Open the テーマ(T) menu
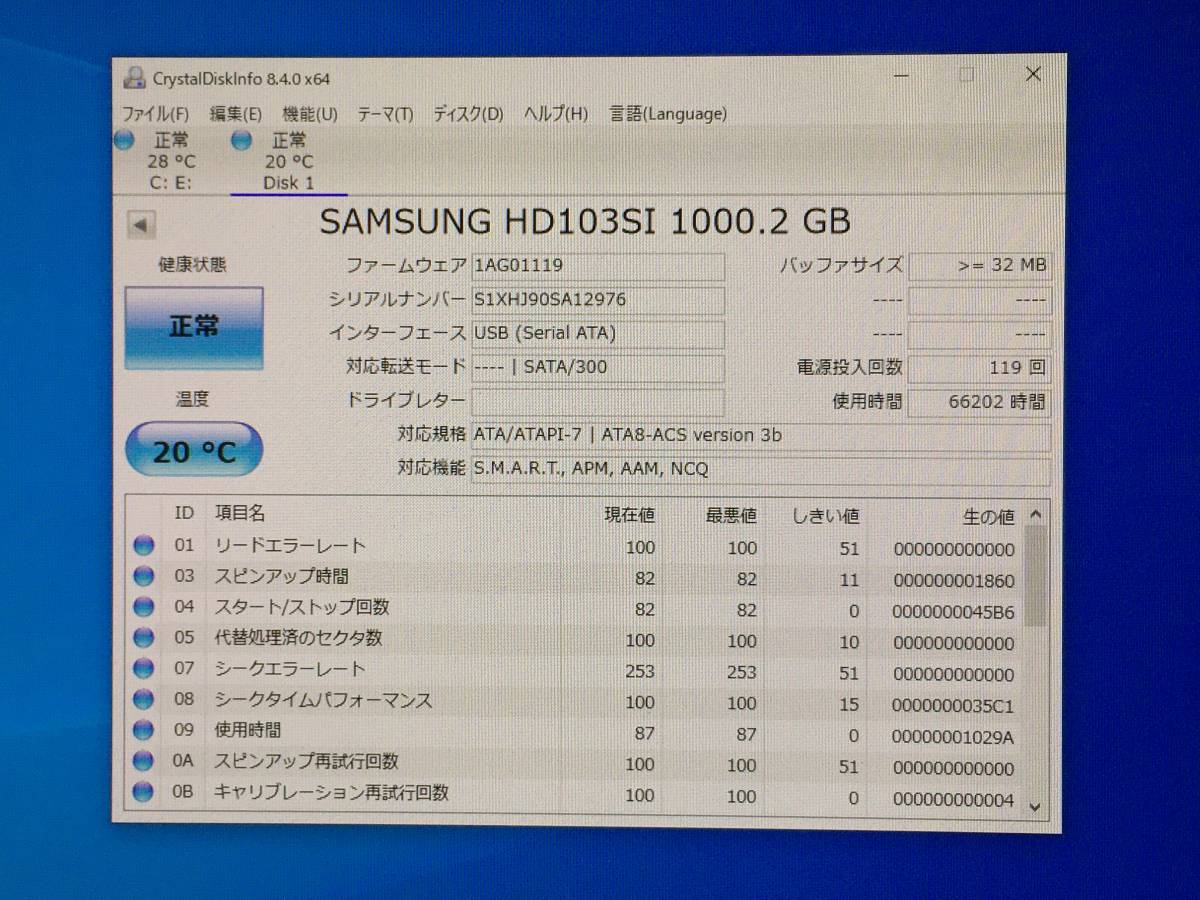The image size is (1200, 900). click(x=385, y=114)
